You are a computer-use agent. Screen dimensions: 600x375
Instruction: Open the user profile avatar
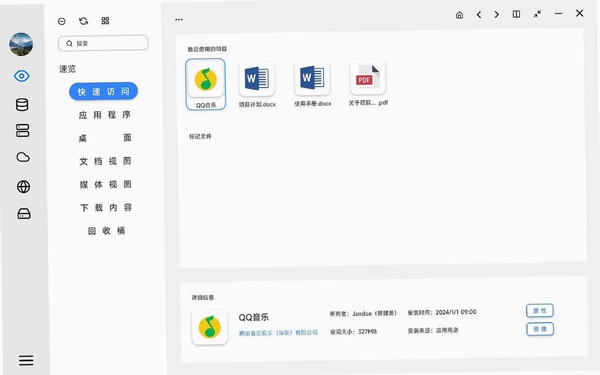[21, 44]
